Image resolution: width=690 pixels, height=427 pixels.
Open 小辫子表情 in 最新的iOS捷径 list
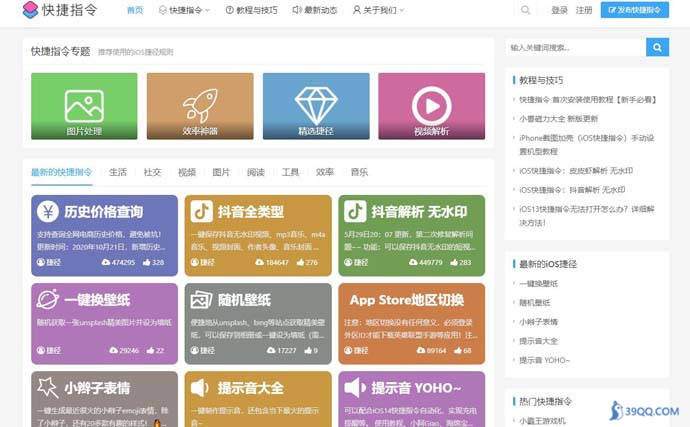[538, 322]
